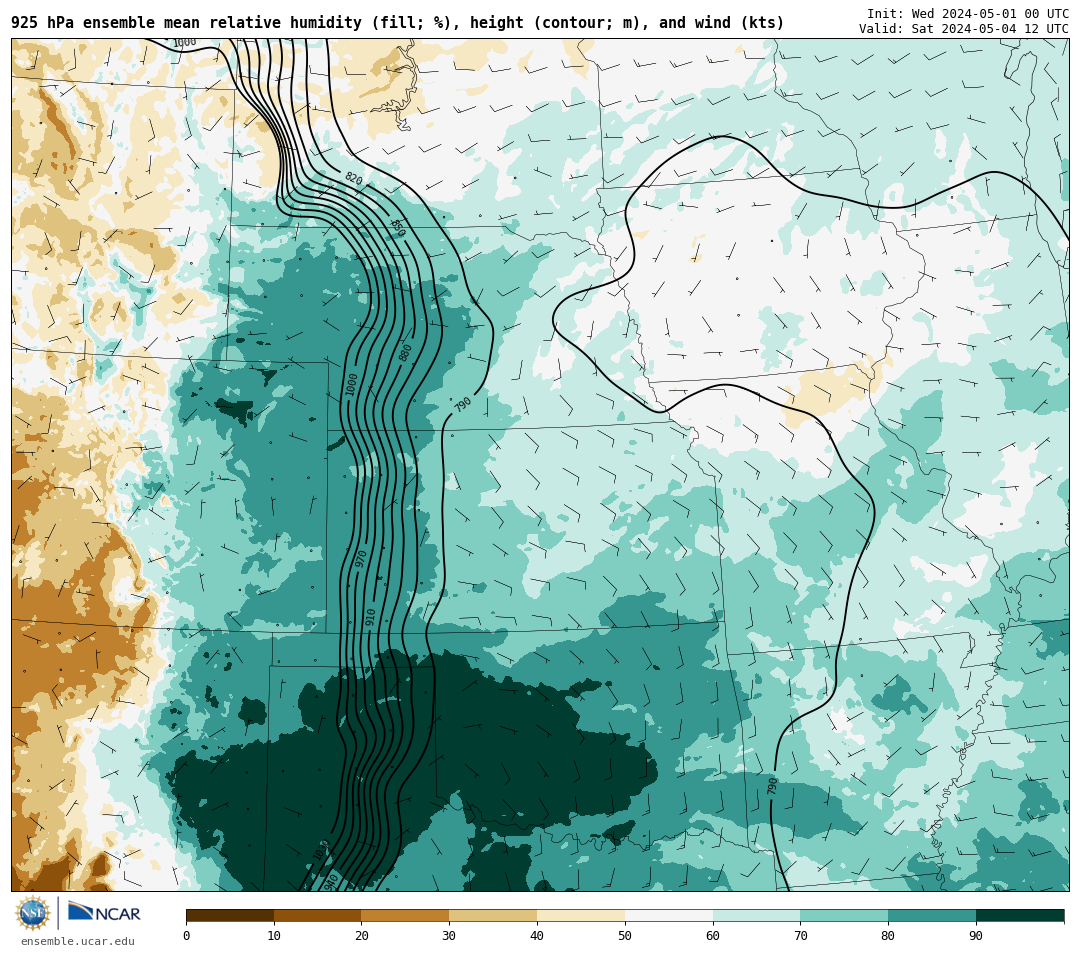Open the ensemble.ucar.edu text link
Image resolution: width=1080 pixels, height=954 pixels.
tap(78, 941)
